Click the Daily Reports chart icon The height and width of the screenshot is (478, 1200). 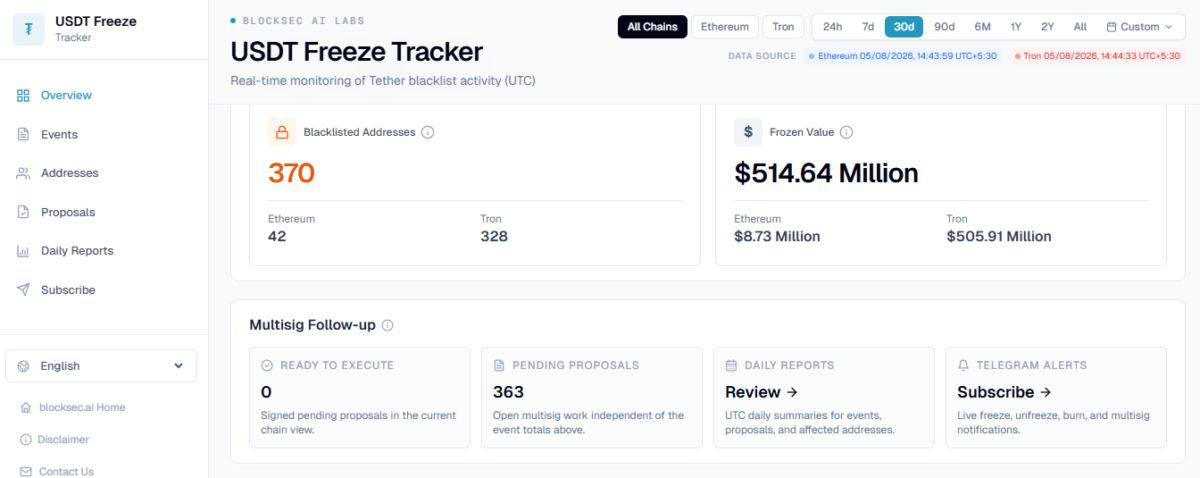pos(23,251)
